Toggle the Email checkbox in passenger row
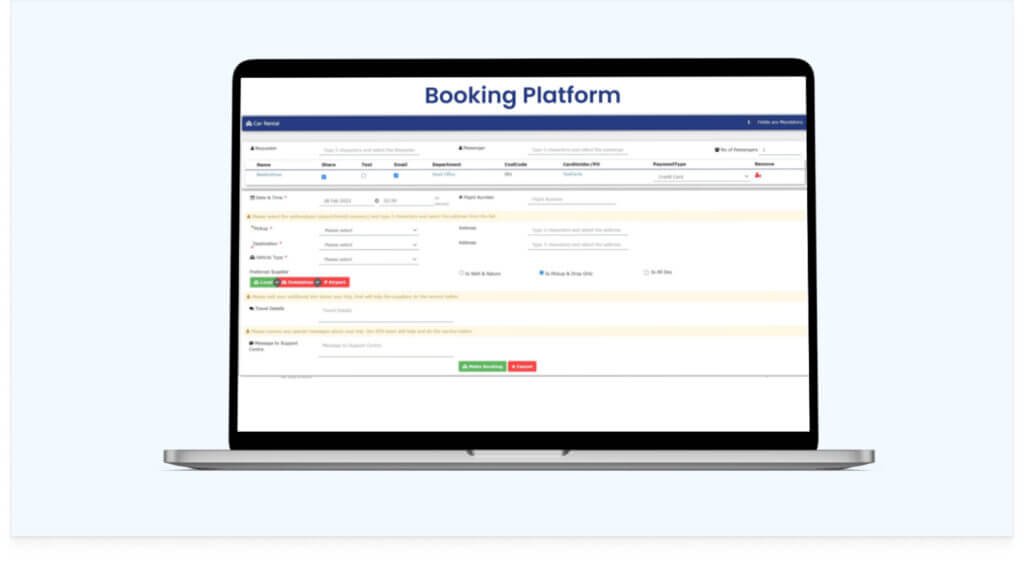Screen dimensions: 1024x561 tap(396, 176)
